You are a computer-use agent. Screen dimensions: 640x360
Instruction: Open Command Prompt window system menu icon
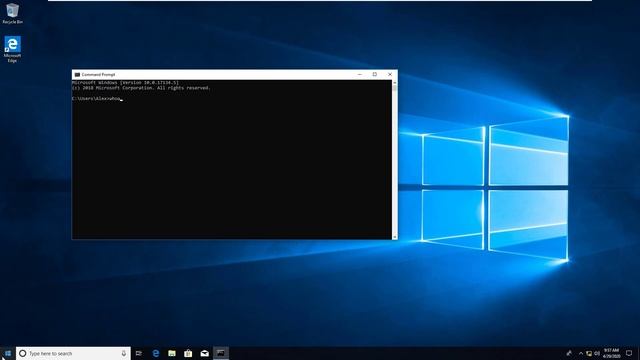[x=77, y=75]
